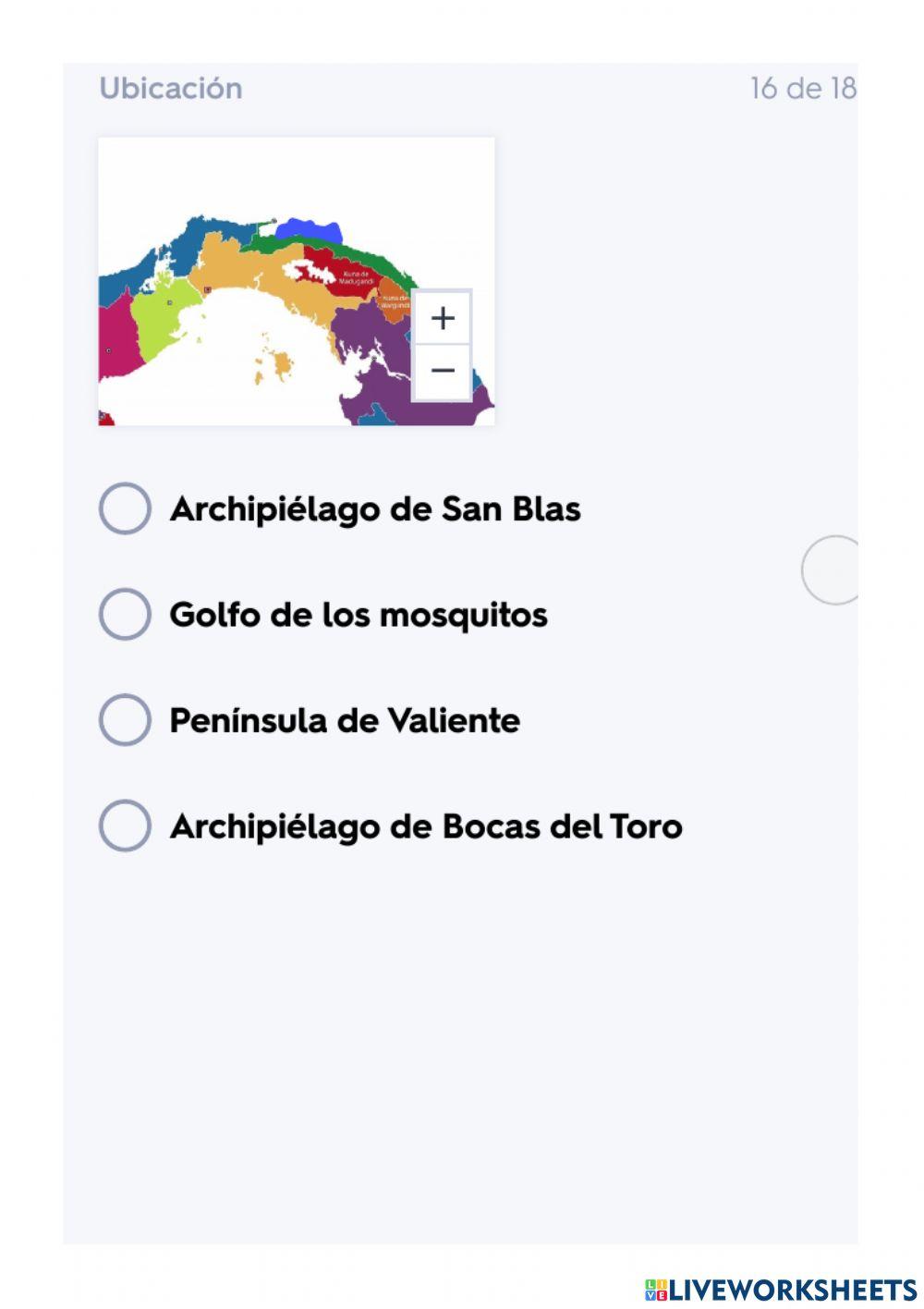Image resolution: width=924 pixels, height=1309 pixels.
Task: Click the Liveworksheets logo
Action: [781, 1290]
